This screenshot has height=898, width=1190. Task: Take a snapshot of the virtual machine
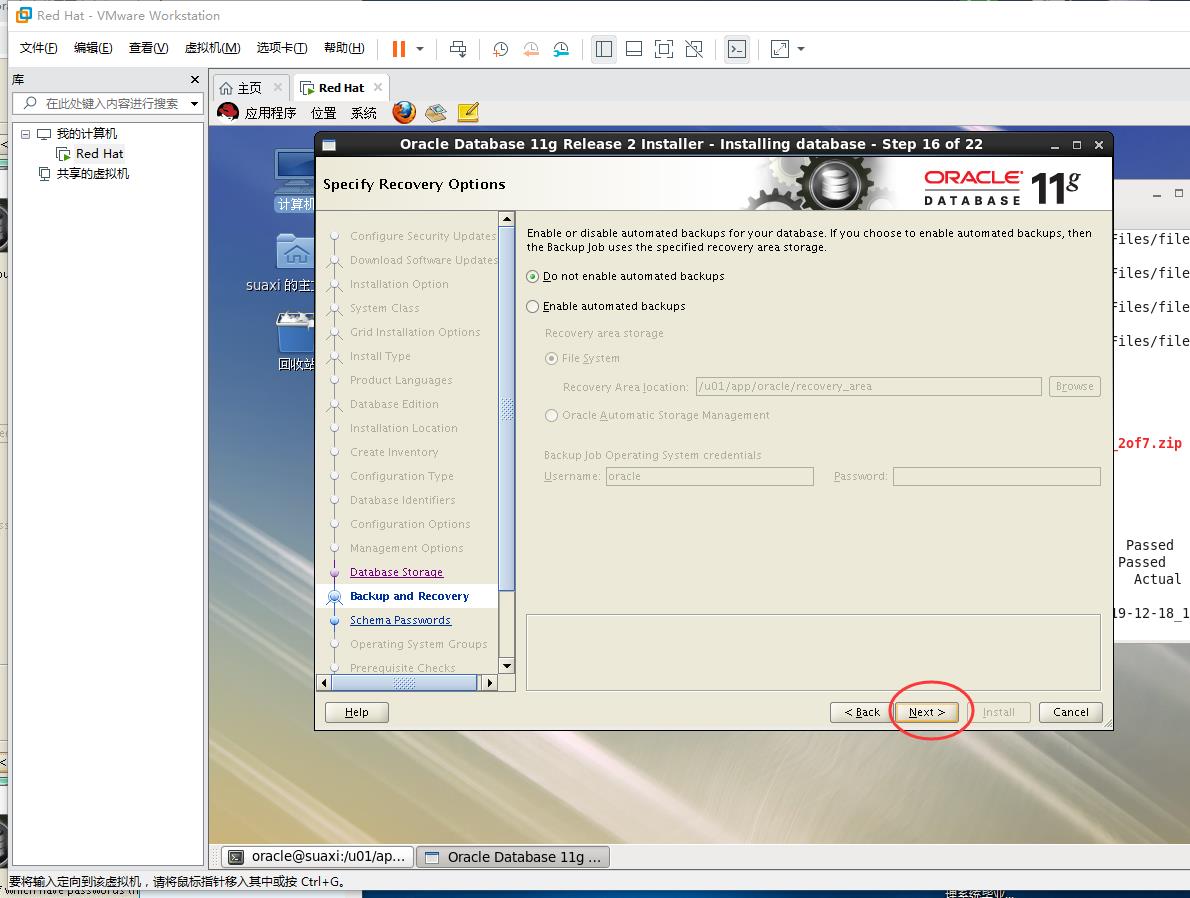click(x=500, y=49)
